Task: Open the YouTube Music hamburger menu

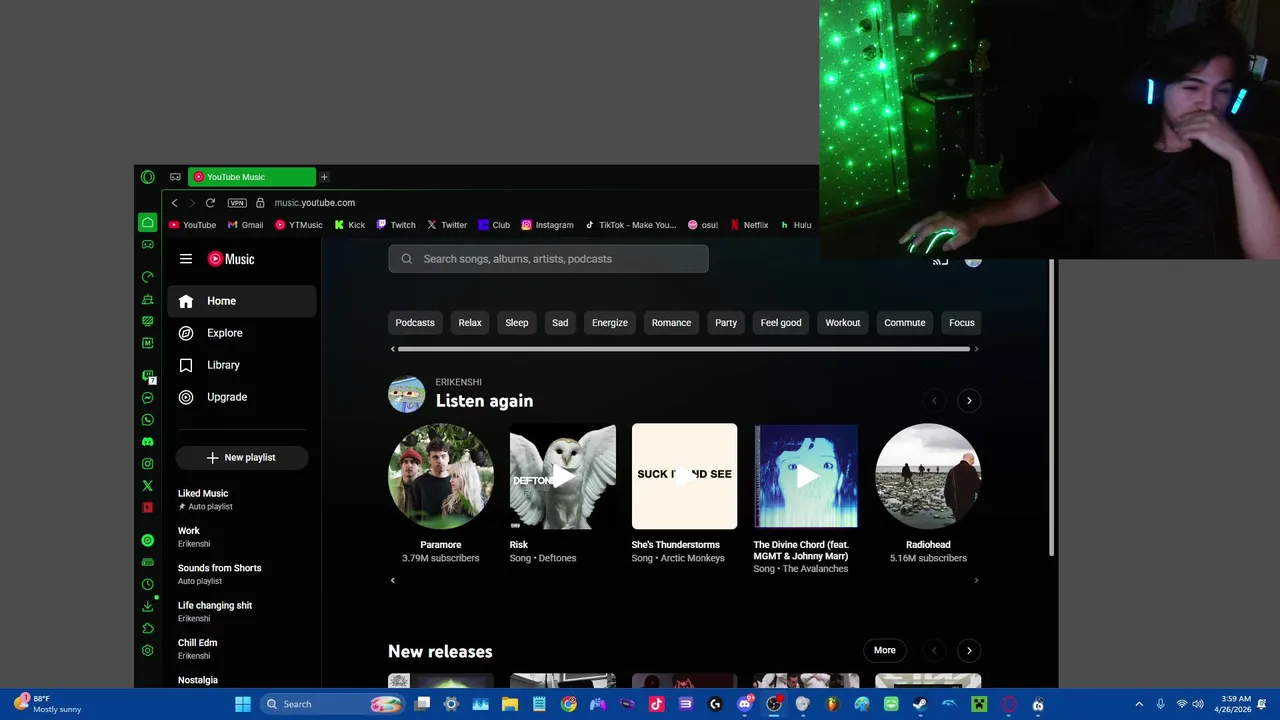Action: point(185,259)
